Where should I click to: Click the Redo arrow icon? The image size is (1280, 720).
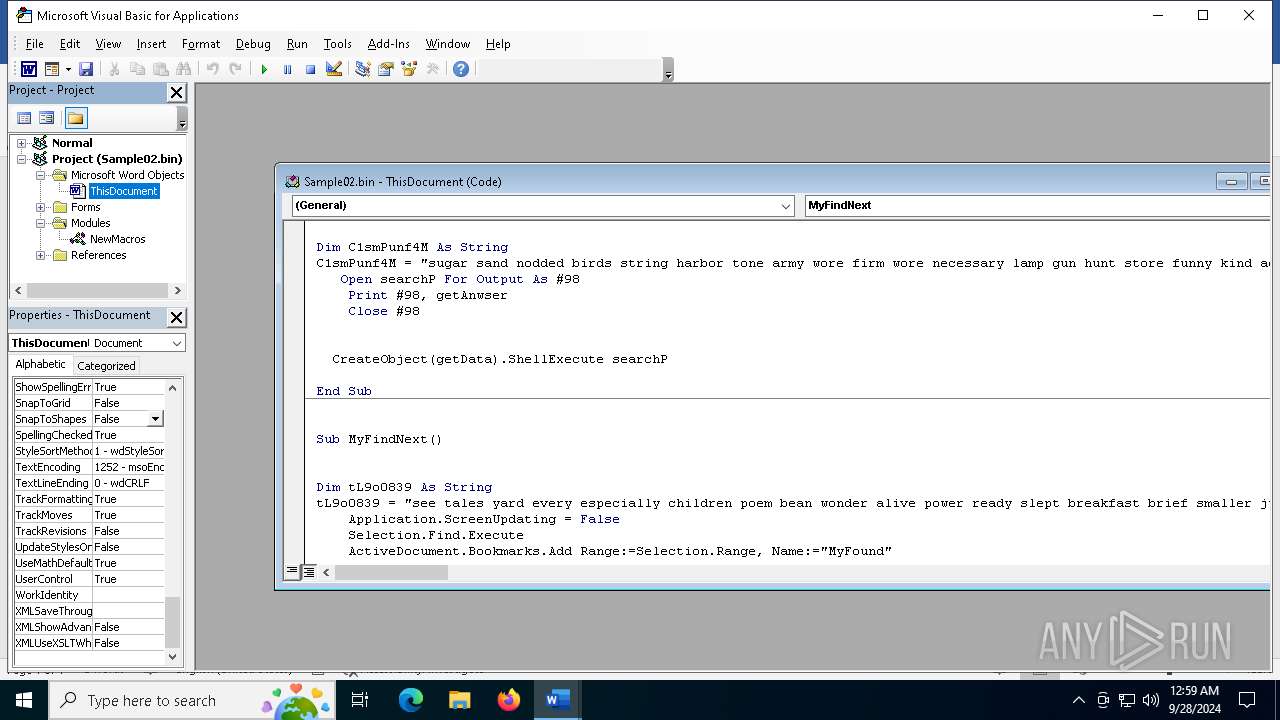click(235, 69)
